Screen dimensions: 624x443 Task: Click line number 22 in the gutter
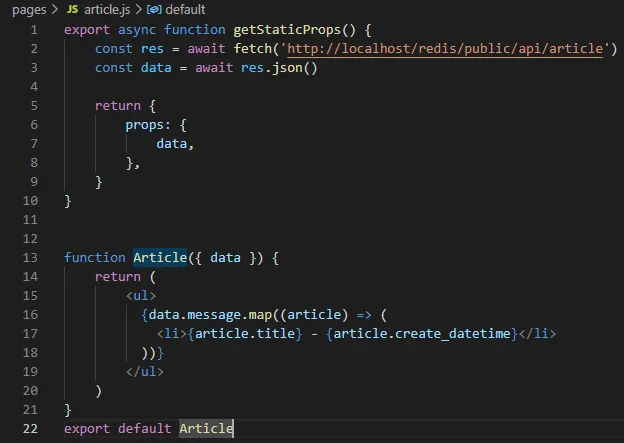pyautogui.click(x=30, y=429)
